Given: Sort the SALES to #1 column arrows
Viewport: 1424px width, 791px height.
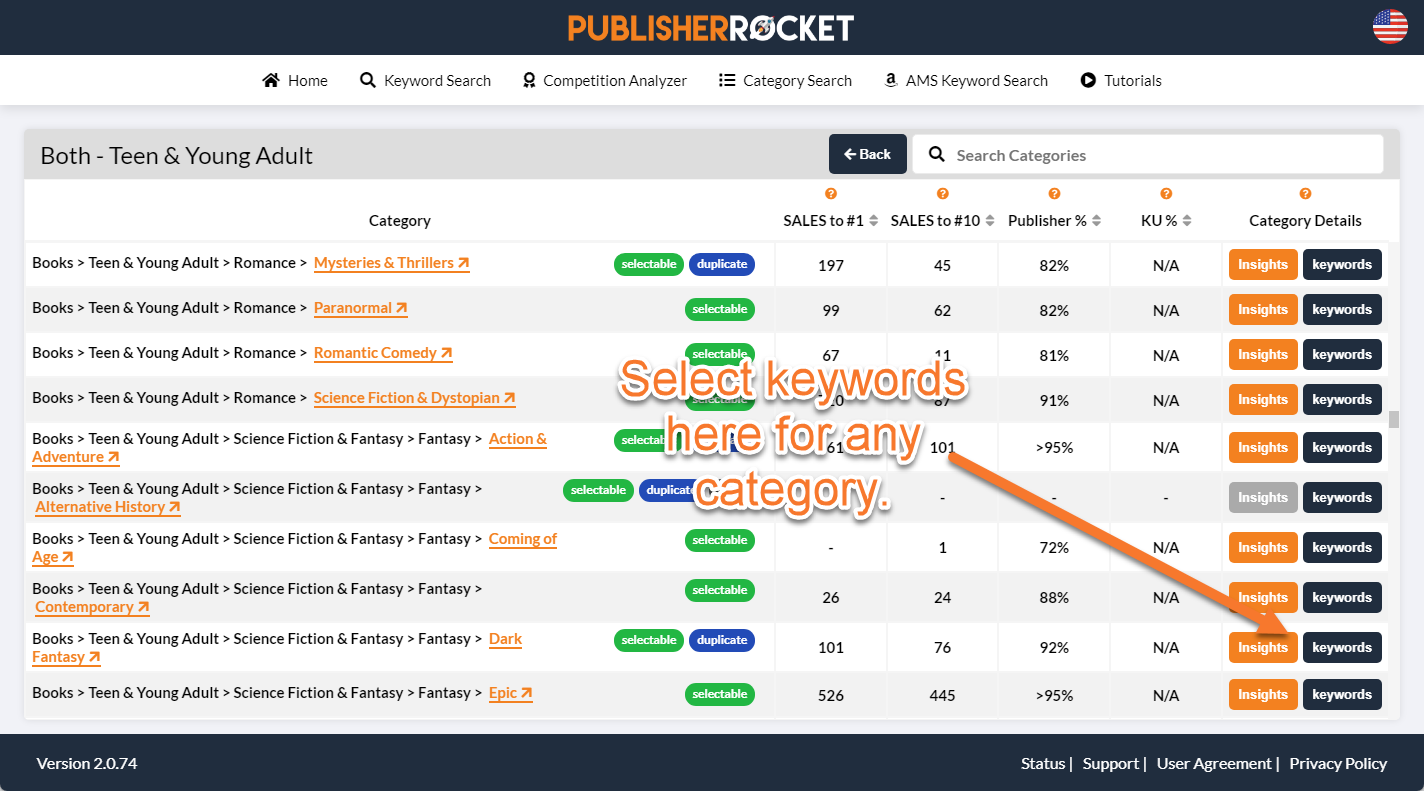Looking at the screenshot, I should [876, 220].
